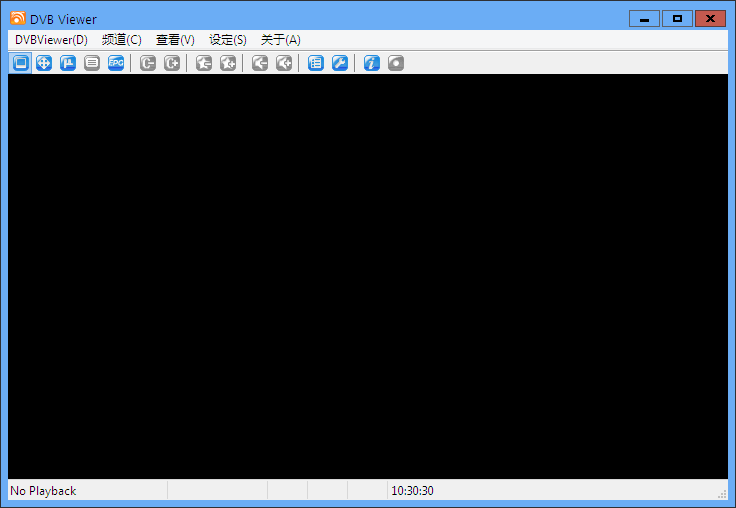The height and width of the screenshot is (508, 736).
Task: Click the blue info icon
Action: tap(372, 63)
